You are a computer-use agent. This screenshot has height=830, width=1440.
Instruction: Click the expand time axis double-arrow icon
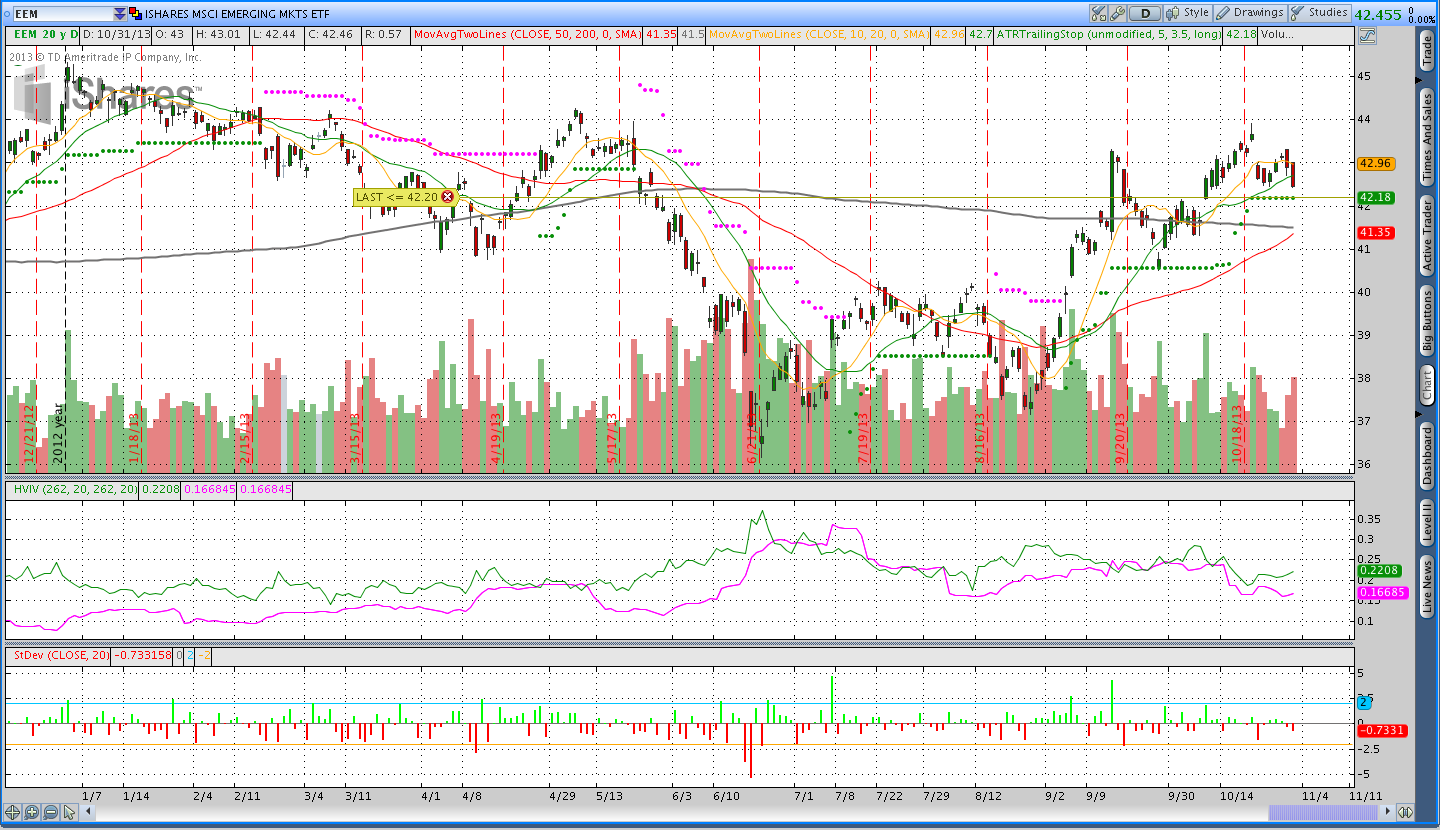click(1405, 812)
